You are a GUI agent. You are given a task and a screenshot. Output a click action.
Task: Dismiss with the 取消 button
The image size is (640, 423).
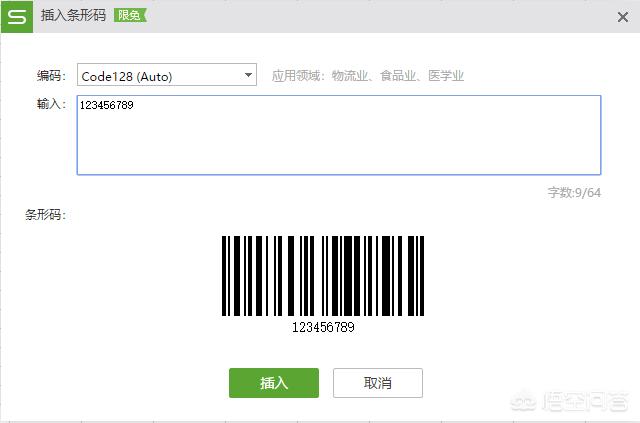[x=378, y=383]
